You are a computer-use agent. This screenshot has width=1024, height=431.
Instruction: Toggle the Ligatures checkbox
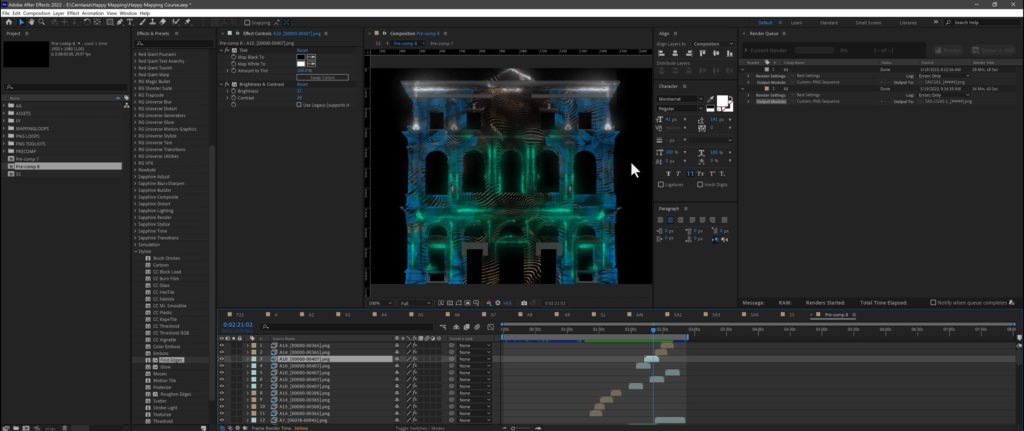(x=661, y=184)
